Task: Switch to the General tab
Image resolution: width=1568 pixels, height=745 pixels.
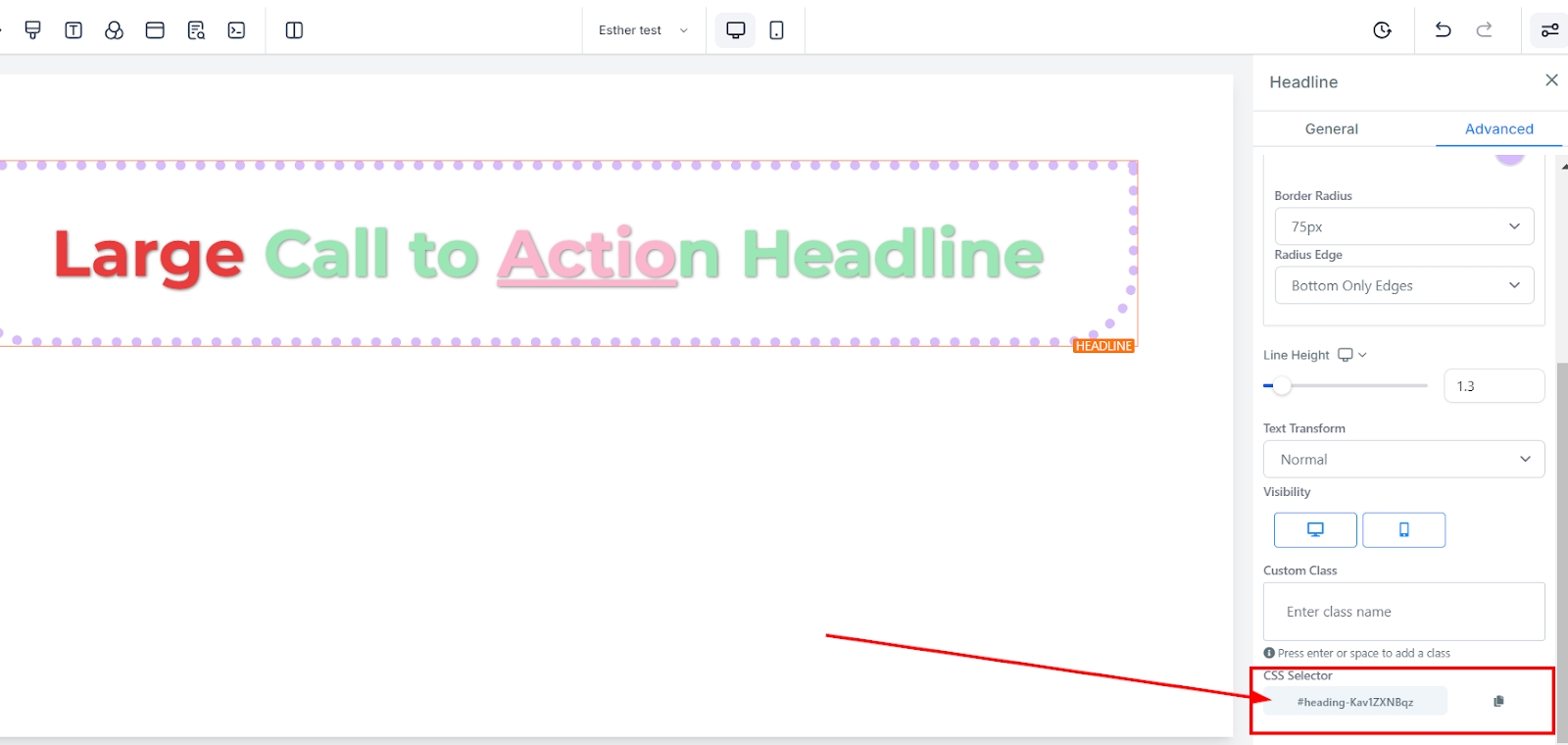Action: point(1331,128)
